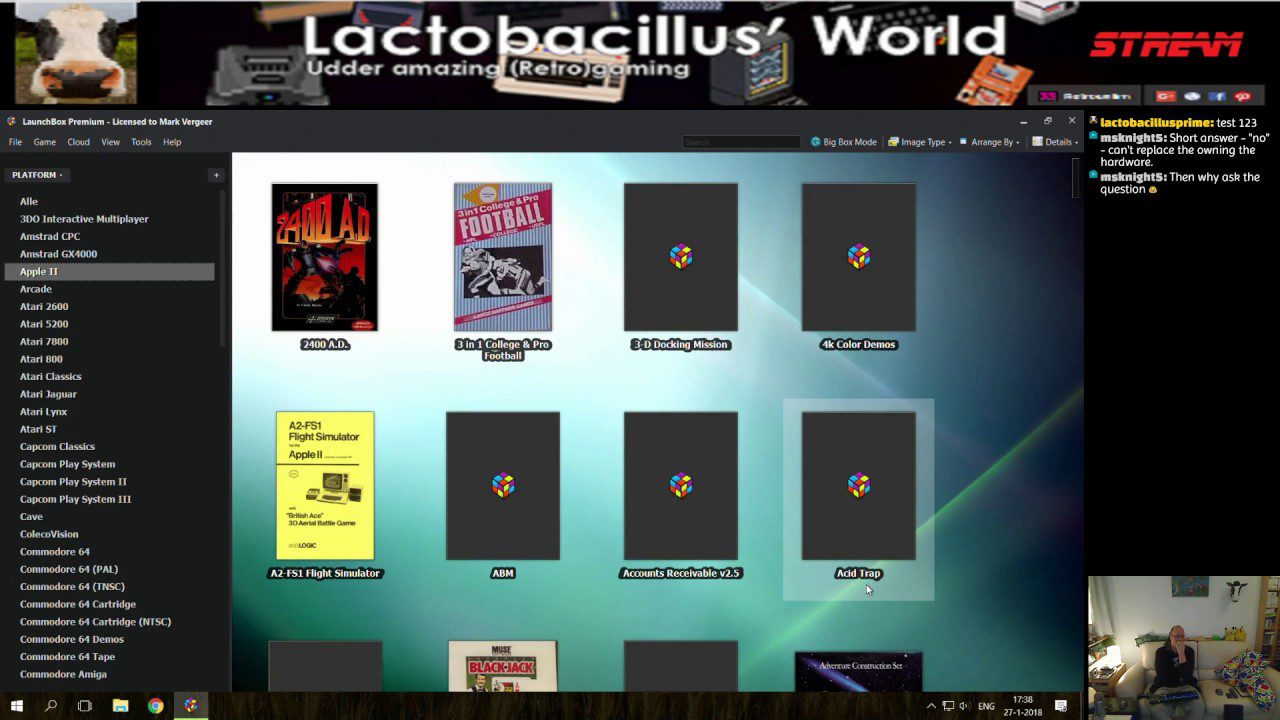This screenshot has width=1280, height=720.
Task: Select the A2-FS1 Flight Simulator cover
Action: tap(325, 486)
